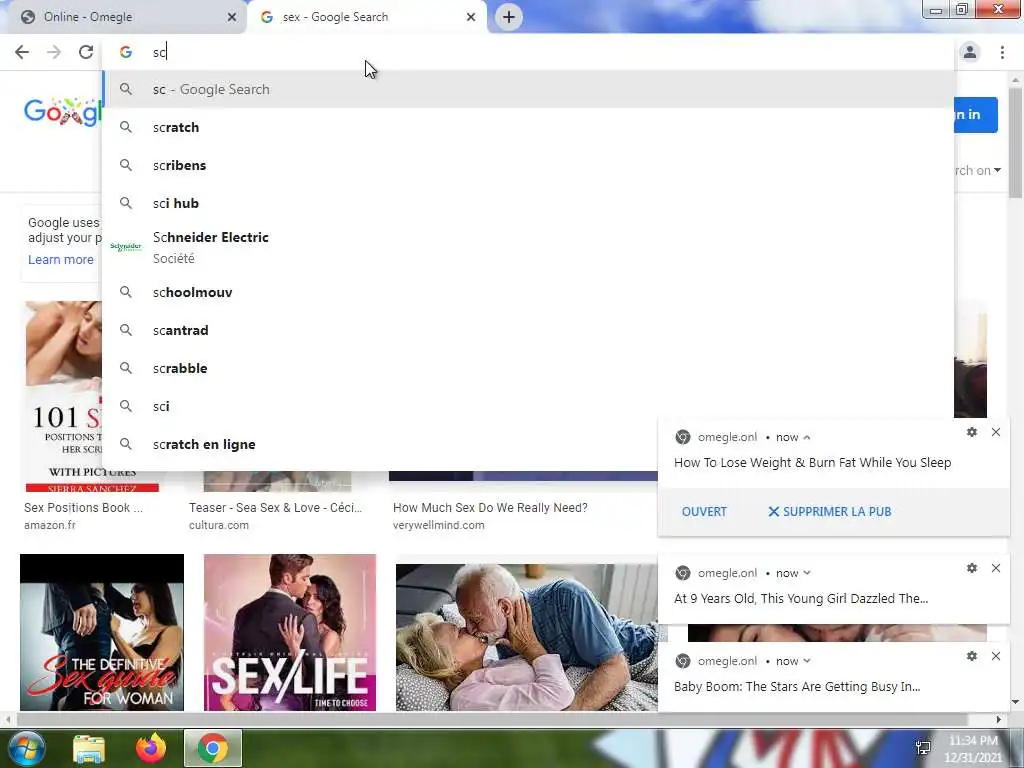The height and width of the screenshot is (768, 1024).
Task: Click the Google logo on the page
Action: pyautogui.click(x=62, y=112)
